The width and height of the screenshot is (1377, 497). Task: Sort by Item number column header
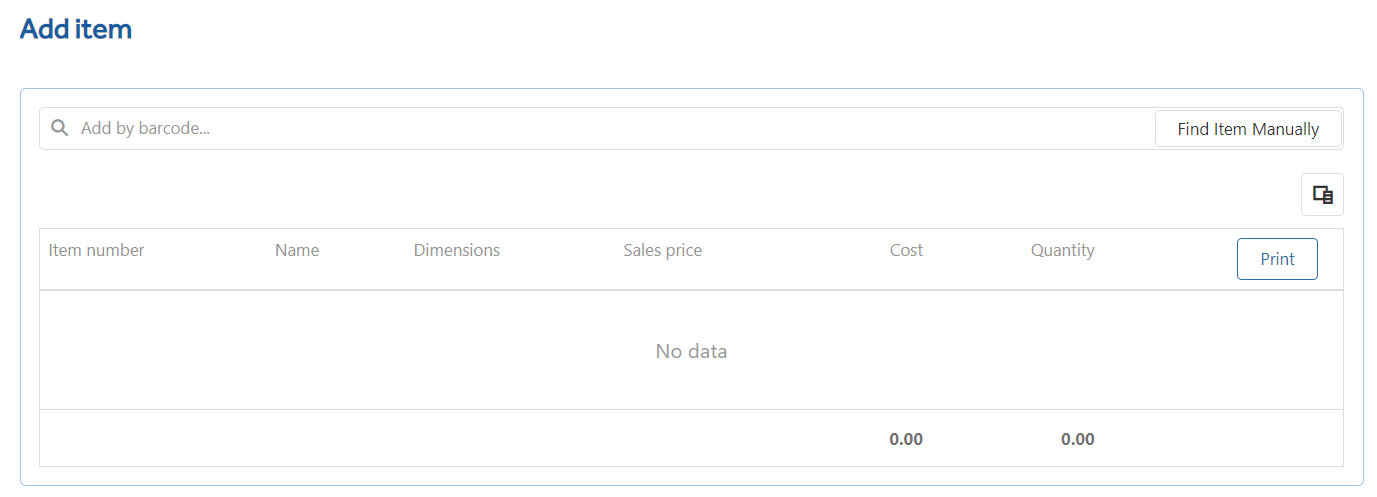(x=96, y=250)
